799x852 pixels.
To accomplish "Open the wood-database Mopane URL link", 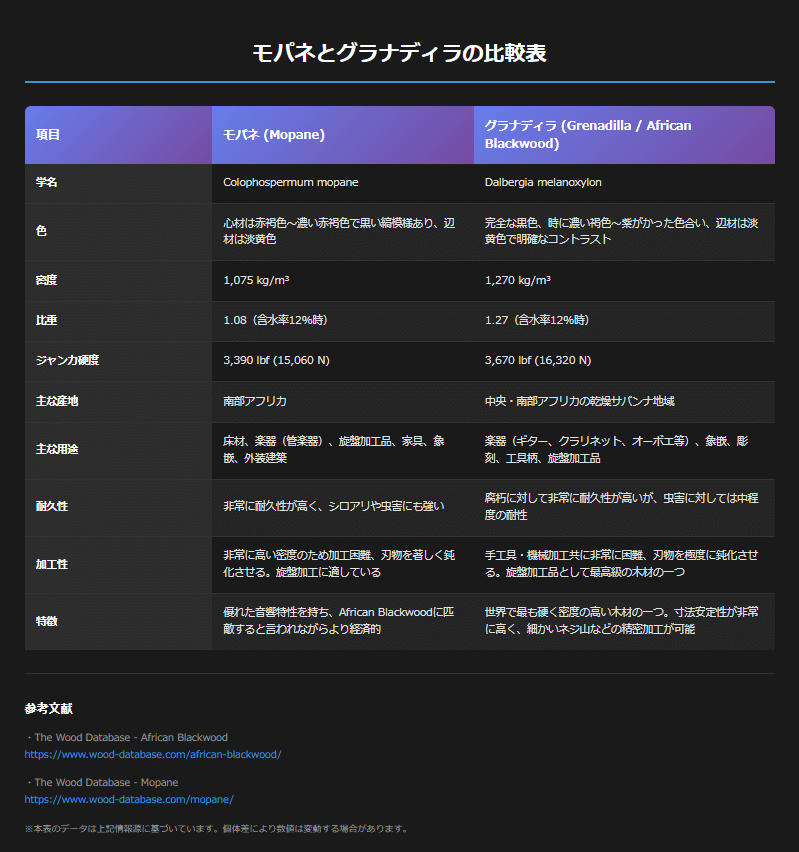I will point(129,799).
